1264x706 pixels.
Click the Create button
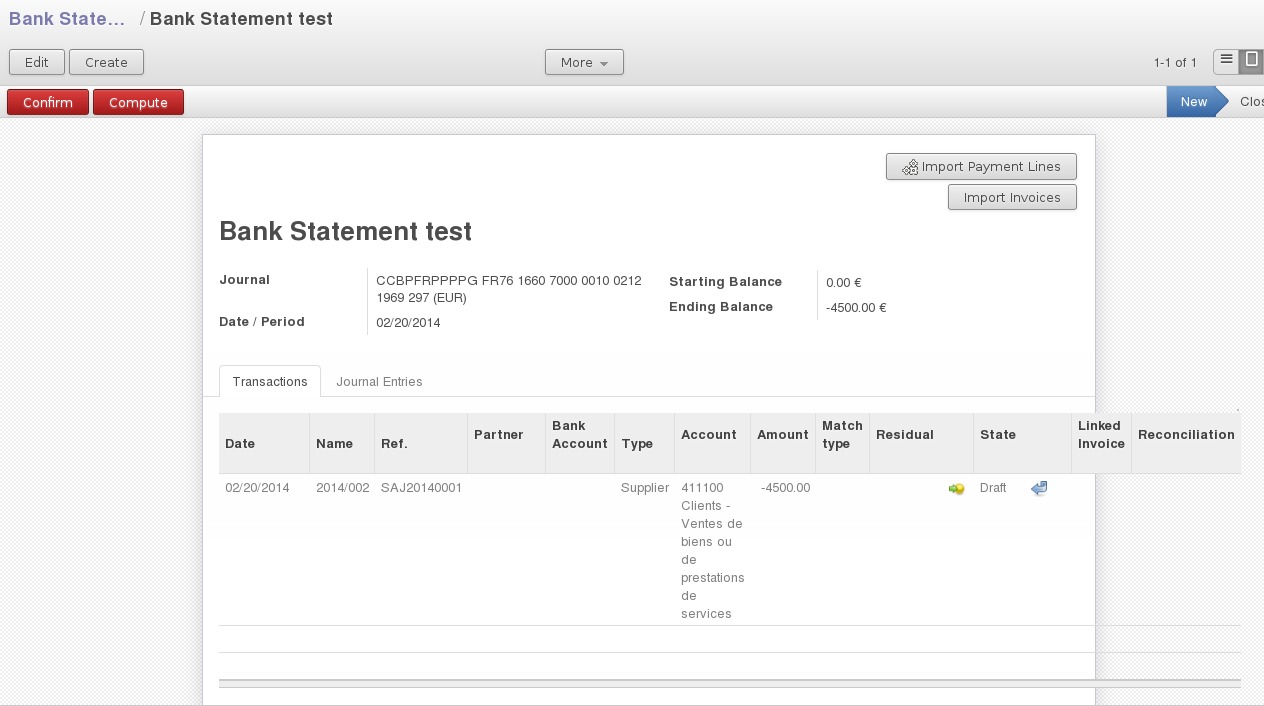point(106,62)
